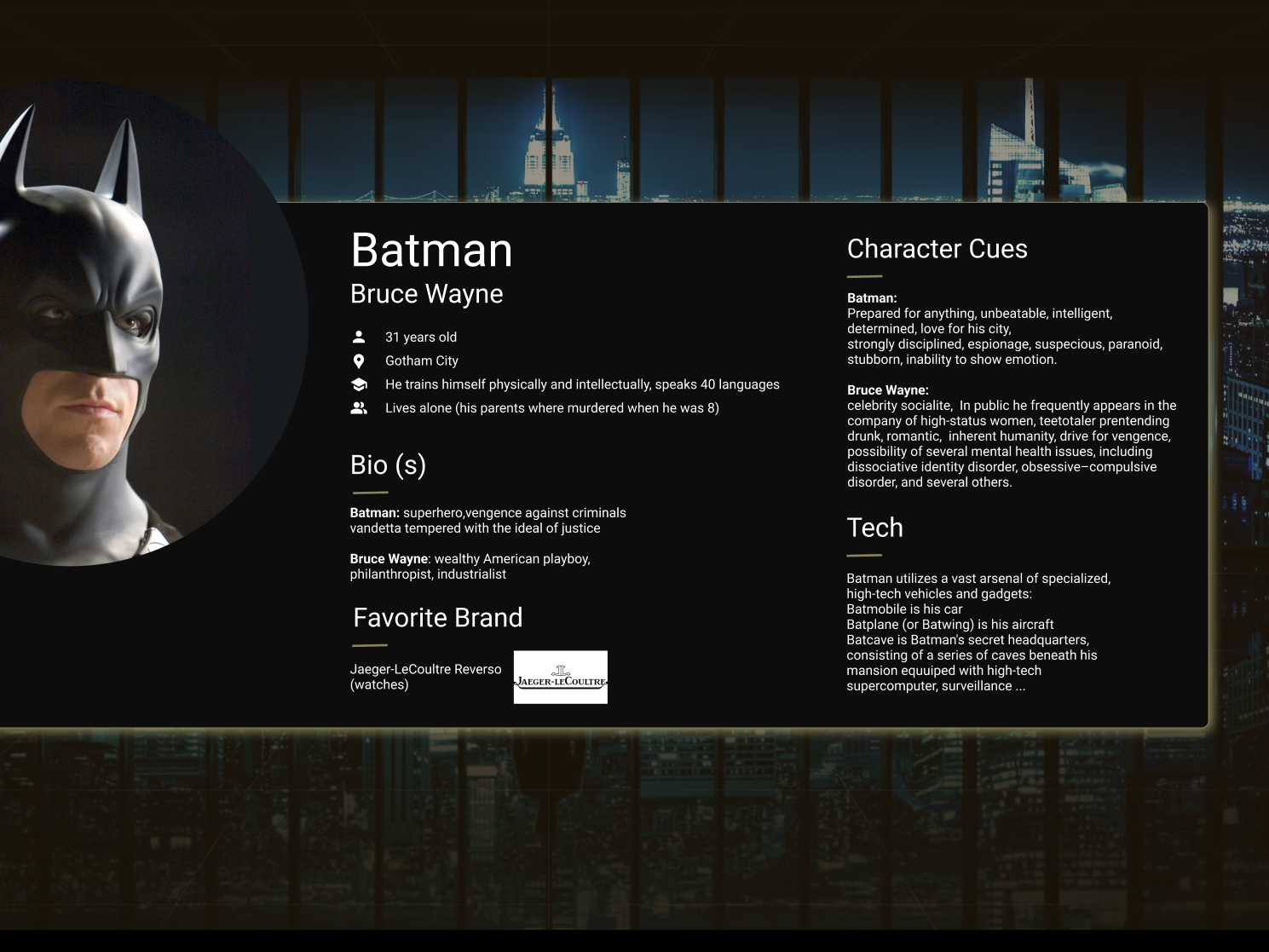Click the location pin icon beside Gotham City

[359, 361]
